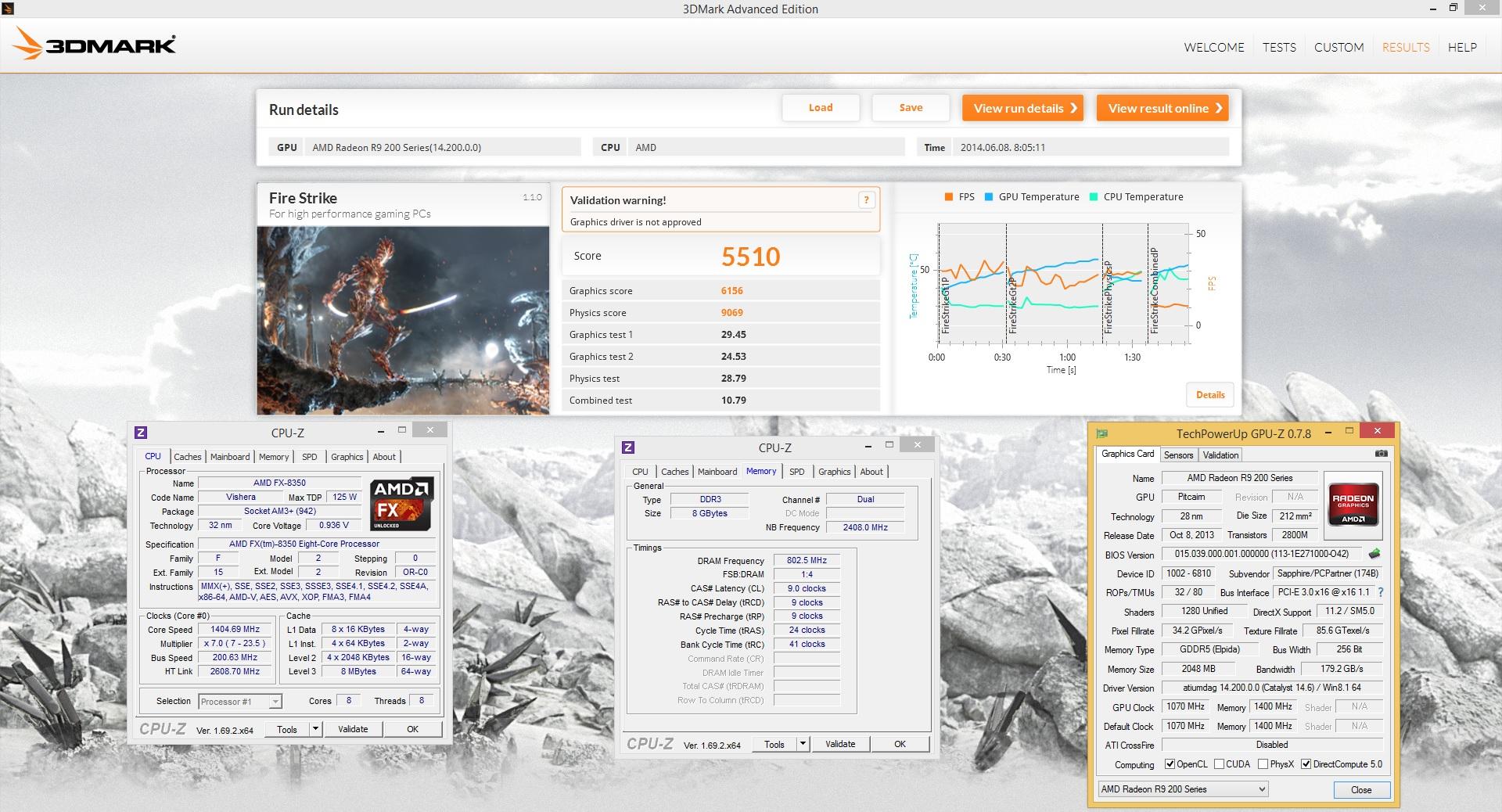Click the Graphics score value 6156
The height and width of the screenshot is (812, 1502).
[x=732, y=291]
